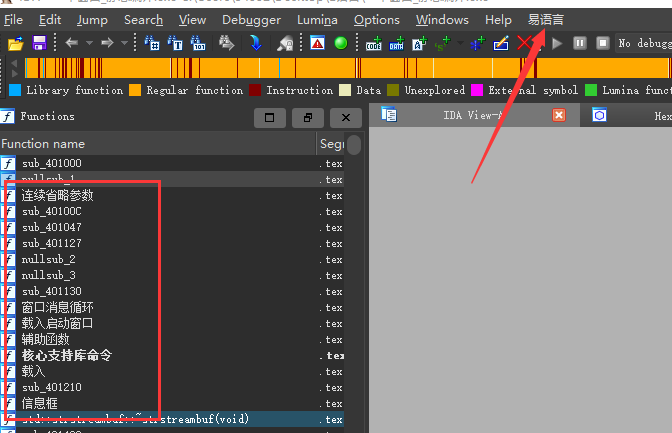The image size is (672, 433).
Task: Switch to the IDA View-A tab
Action: point(473,115)
